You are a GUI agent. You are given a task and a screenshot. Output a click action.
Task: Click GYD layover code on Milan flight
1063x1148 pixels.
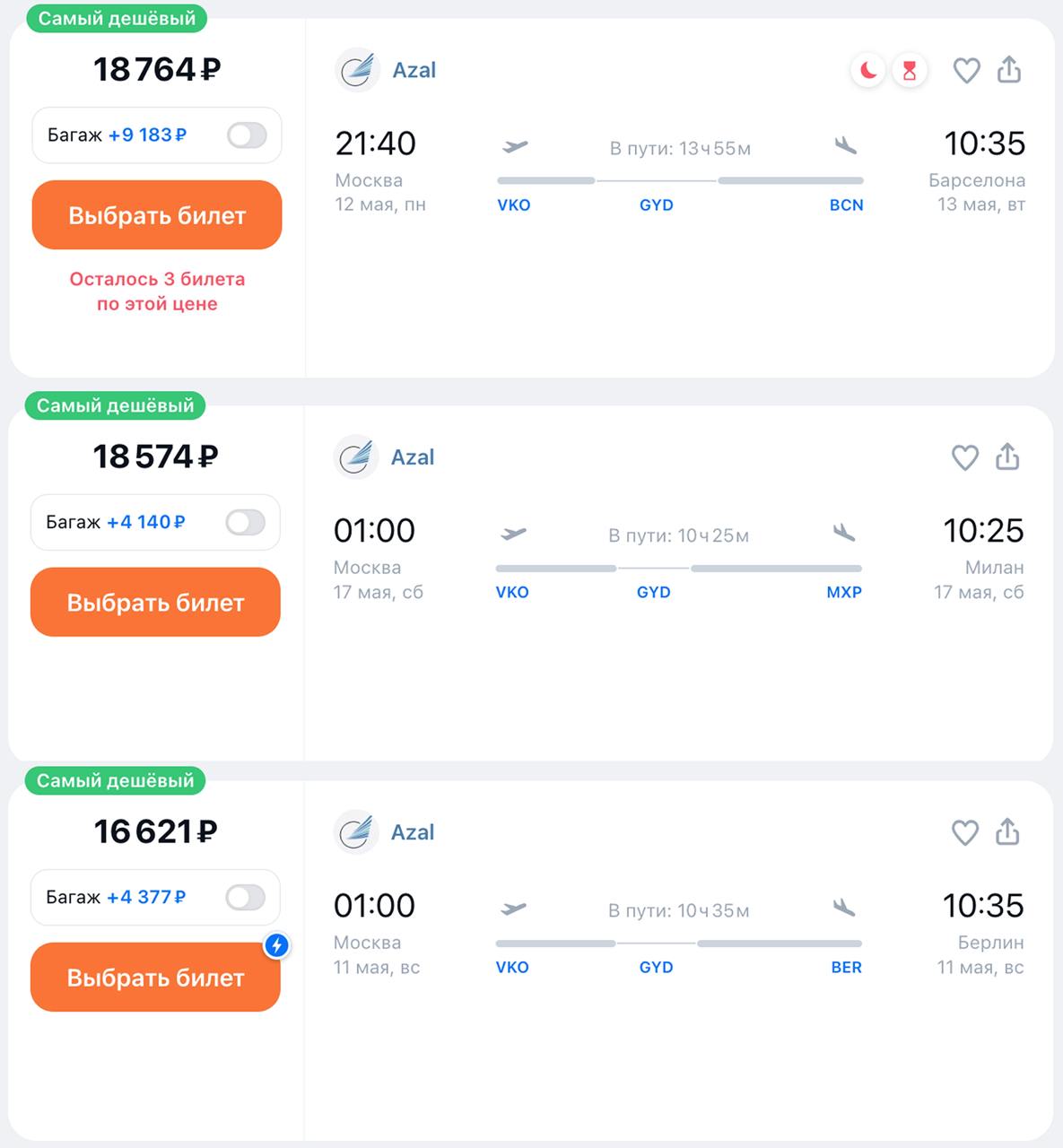tap(654, 592)
